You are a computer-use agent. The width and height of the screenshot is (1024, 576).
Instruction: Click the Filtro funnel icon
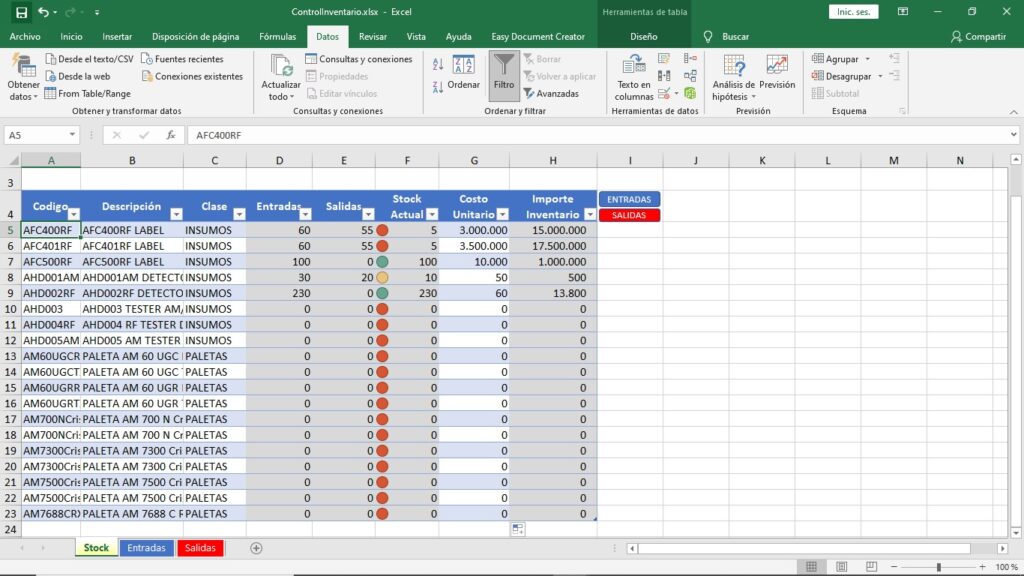(504, 72)
